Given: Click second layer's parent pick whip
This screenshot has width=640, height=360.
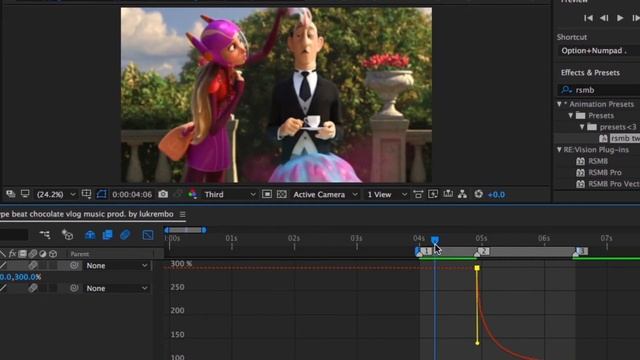Looking at the screenshot, I should click(x=74, y=289).
